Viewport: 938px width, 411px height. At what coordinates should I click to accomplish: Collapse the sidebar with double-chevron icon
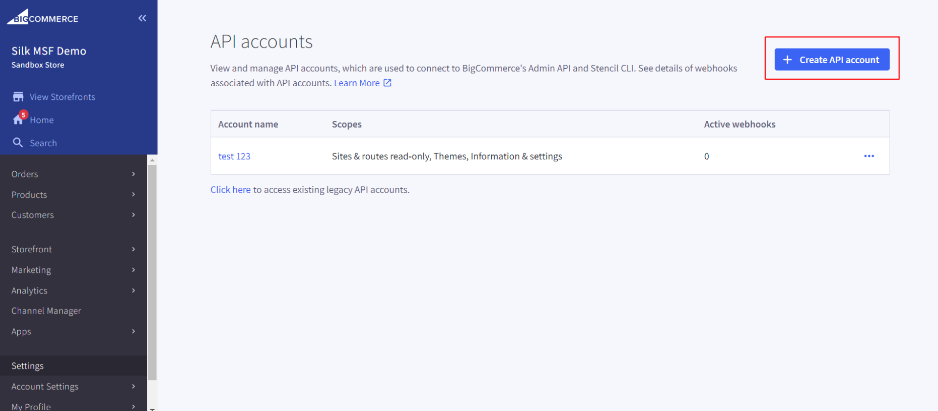tap(142, 19)
